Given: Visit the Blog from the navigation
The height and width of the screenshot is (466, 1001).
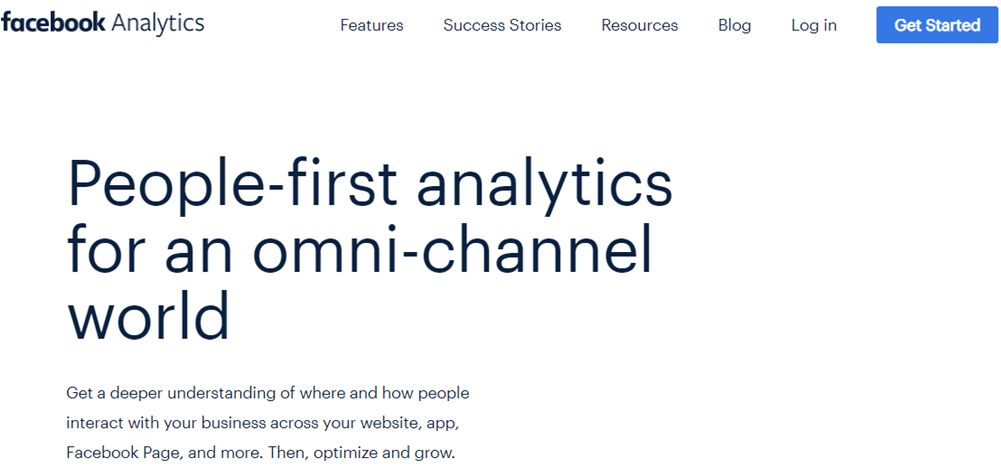Looking at the screenshot, I should [x=734, y=25].
